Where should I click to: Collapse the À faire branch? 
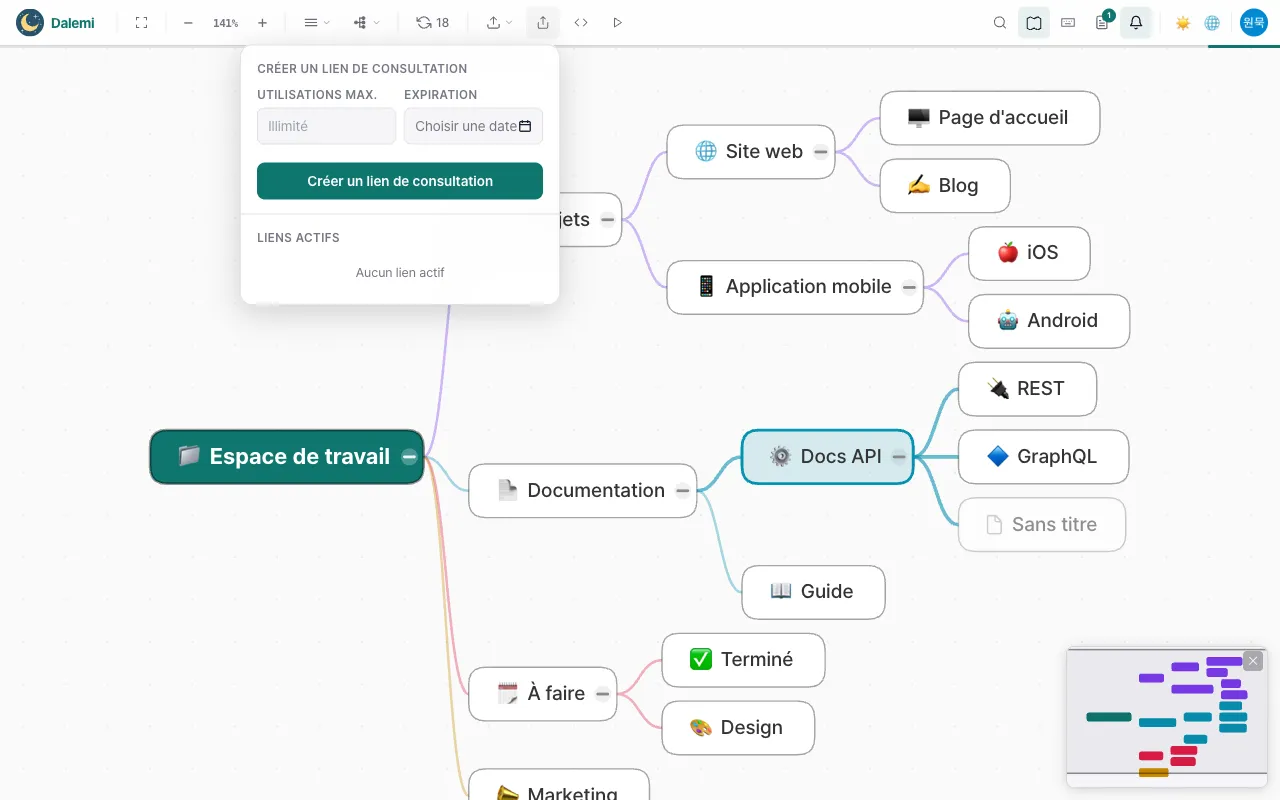602,694
